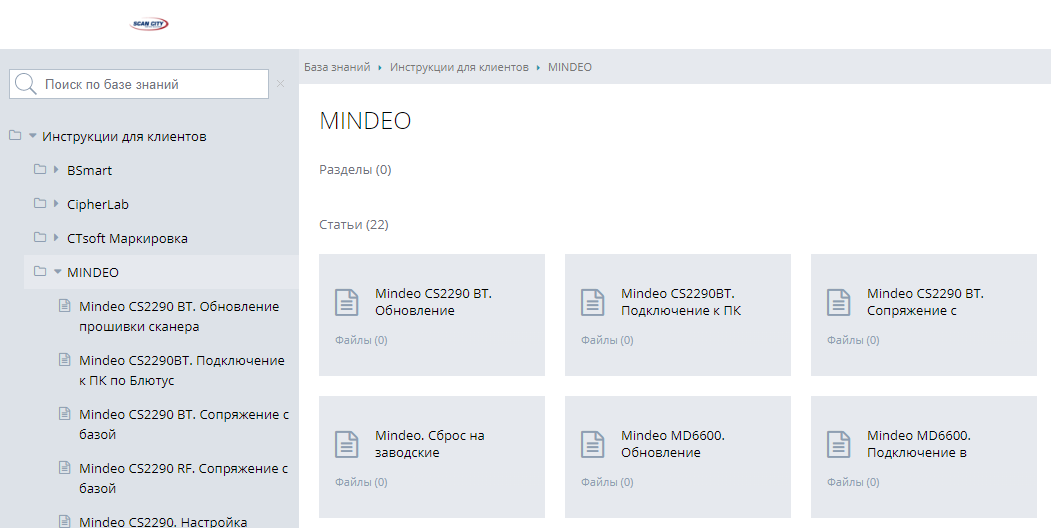Click Файлы (0) on CS2290 BT. Сопряжение card
This screenshot has width=1051, height=528.
click(x=853, y=340)
